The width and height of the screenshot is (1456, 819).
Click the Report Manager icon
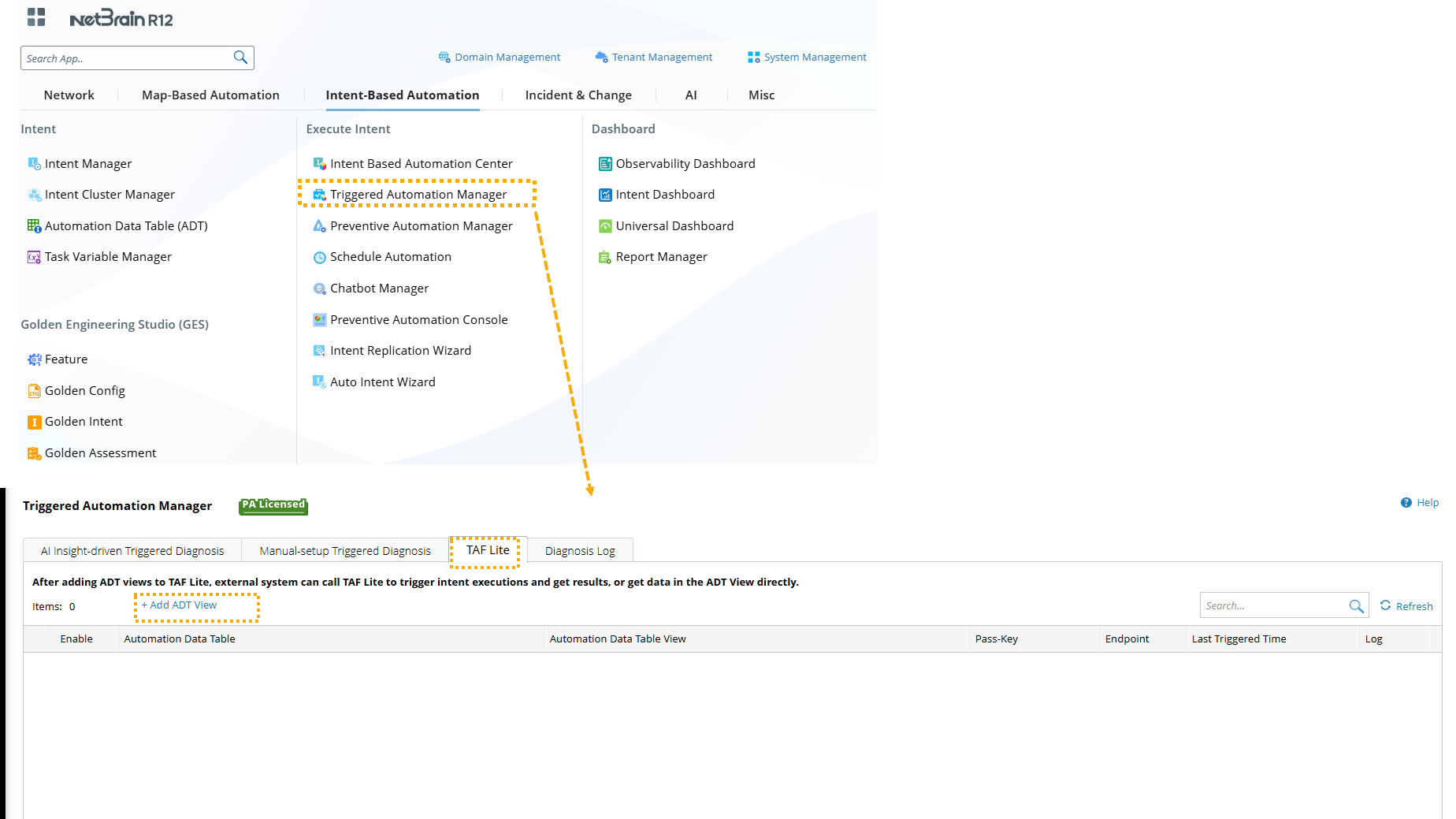(x=605, y=257)
